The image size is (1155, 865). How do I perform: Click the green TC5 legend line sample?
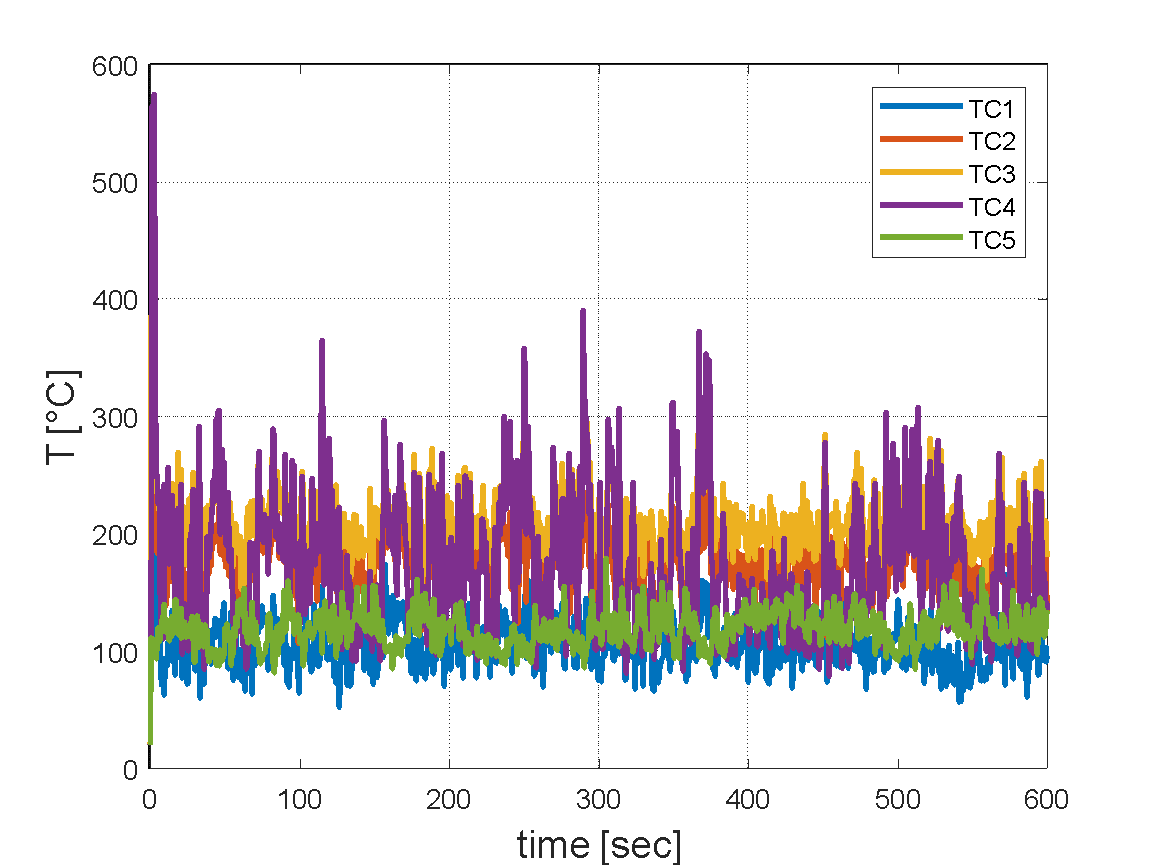(x=921, y=237)
